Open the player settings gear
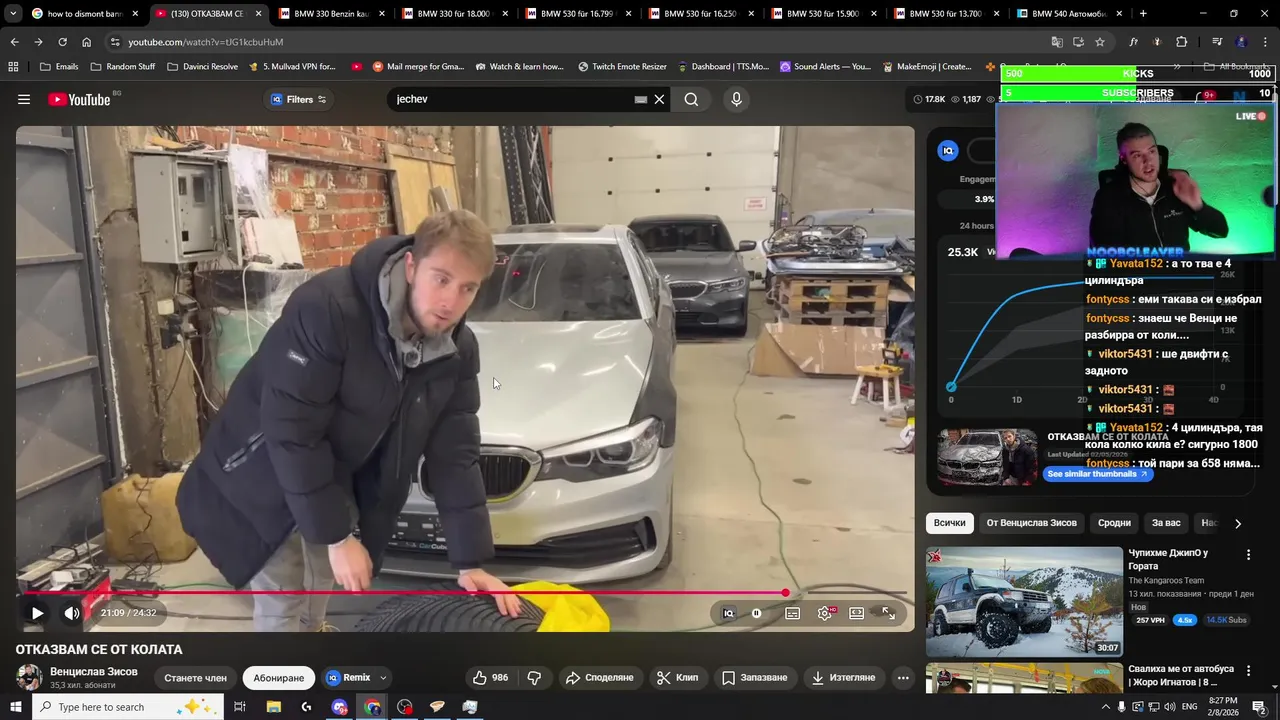The width and height of the screenshot is (1280, 720). 825,613
